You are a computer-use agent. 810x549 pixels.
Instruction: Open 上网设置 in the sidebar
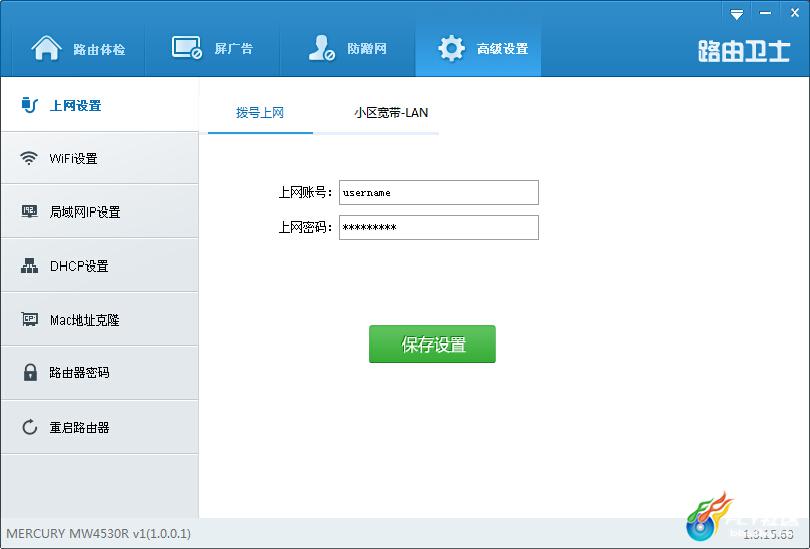pos(100,105)
